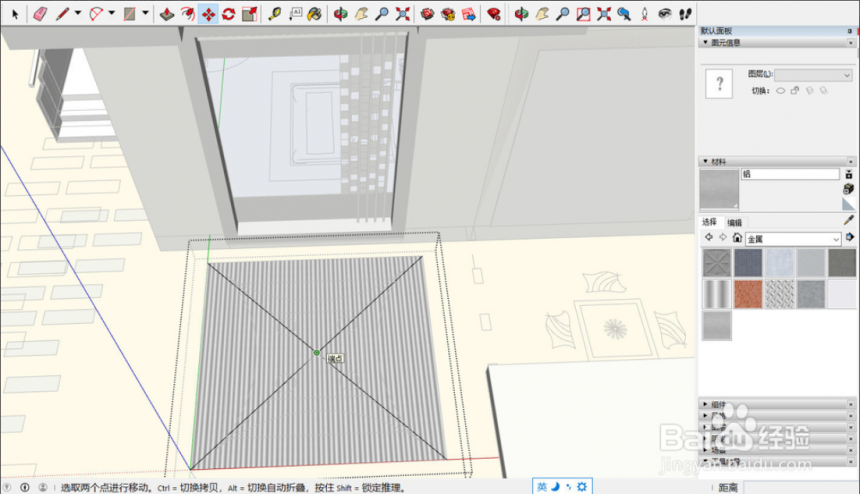This screenshot has width=860, height=494.
Task: Activate the Push/Pull tool
Action: coord(167,14)
